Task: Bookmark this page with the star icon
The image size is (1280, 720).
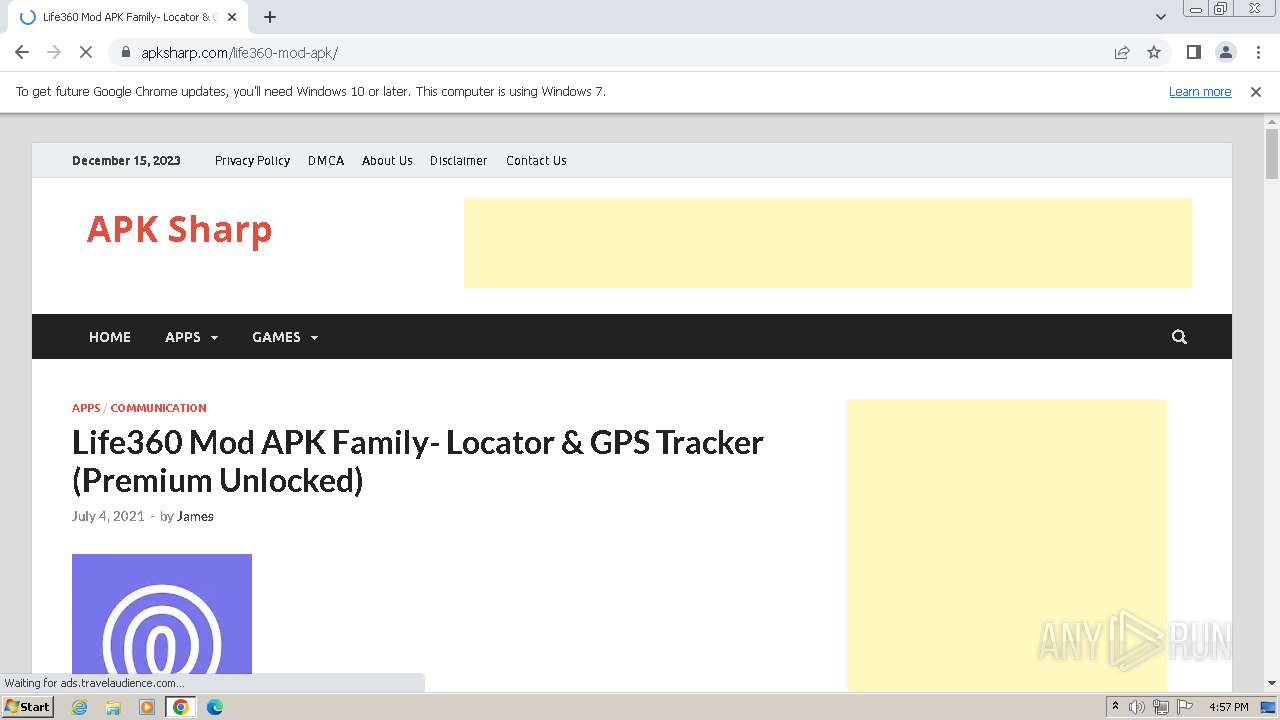Action: (1154, 52)
